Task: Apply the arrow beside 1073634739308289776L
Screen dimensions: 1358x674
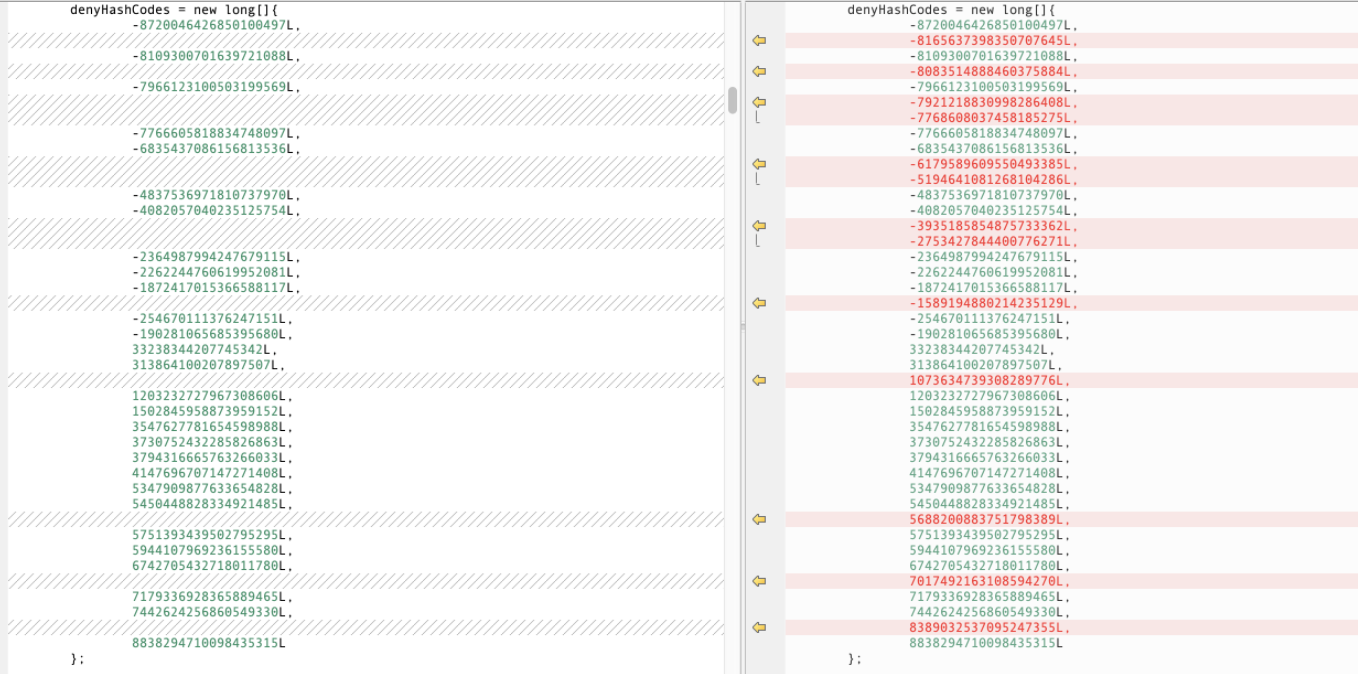Action: (x=759, y=380)
